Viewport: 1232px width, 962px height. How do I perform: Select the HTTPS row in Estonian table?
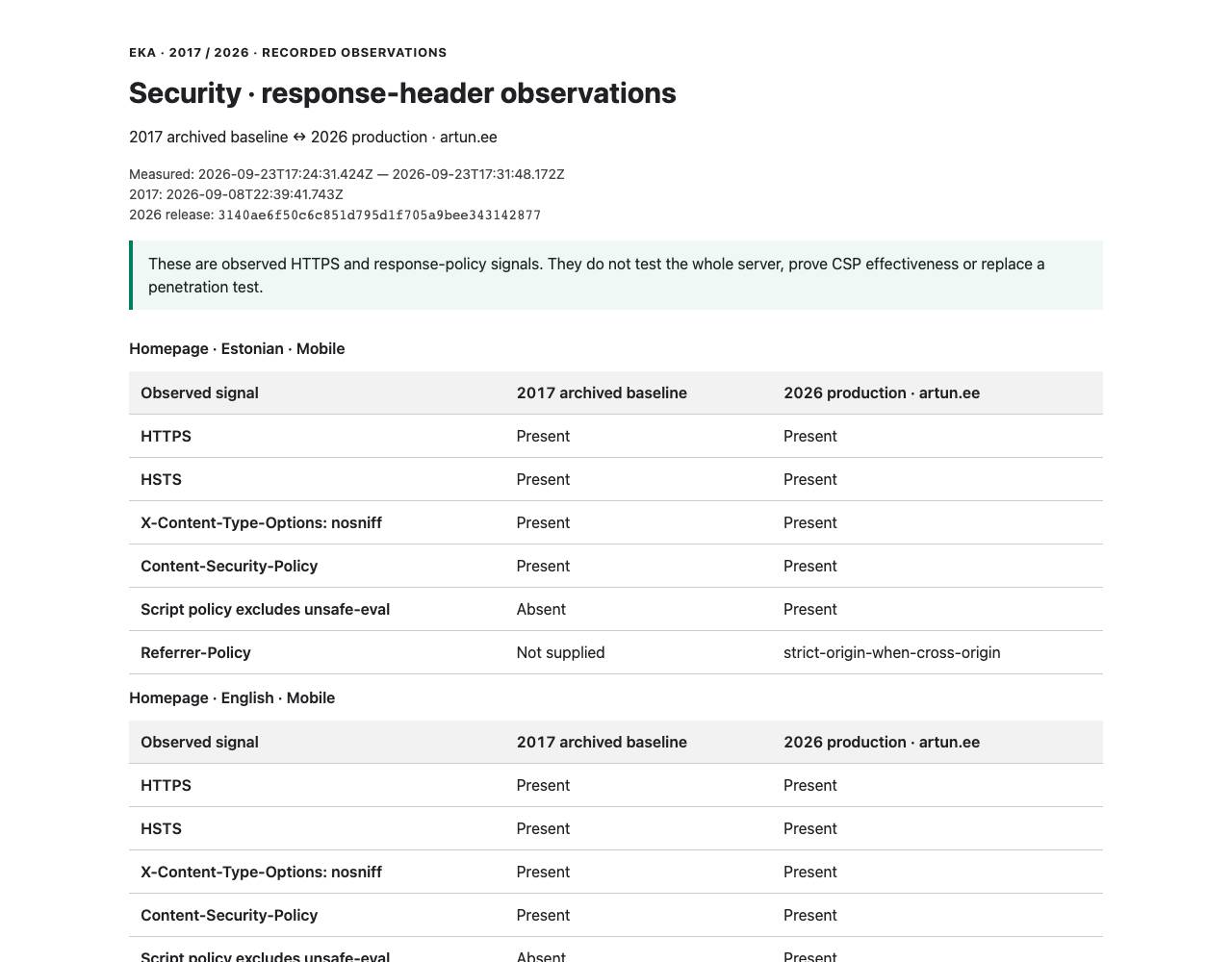616,436
